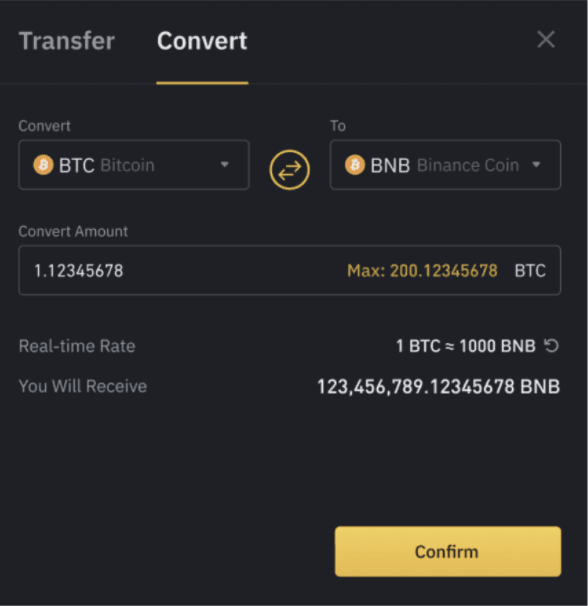The image size is (588, 606).
Task: Expand the BNB Binance Coin dropdown arrow
Action: [536, 165]
